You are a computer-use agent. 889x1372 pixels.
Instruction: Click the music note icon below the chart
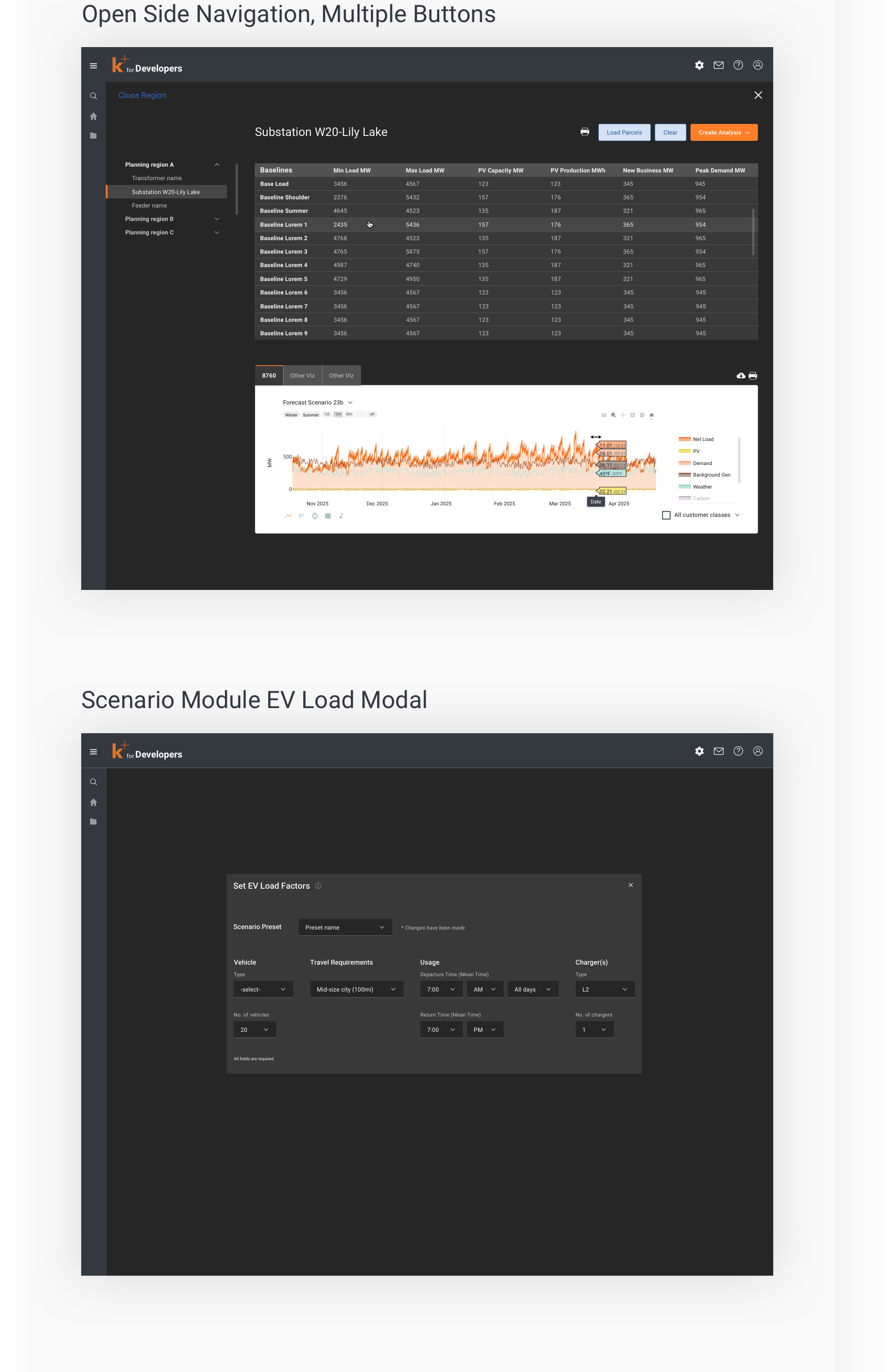pyautogui.click(x=341, y=516)
